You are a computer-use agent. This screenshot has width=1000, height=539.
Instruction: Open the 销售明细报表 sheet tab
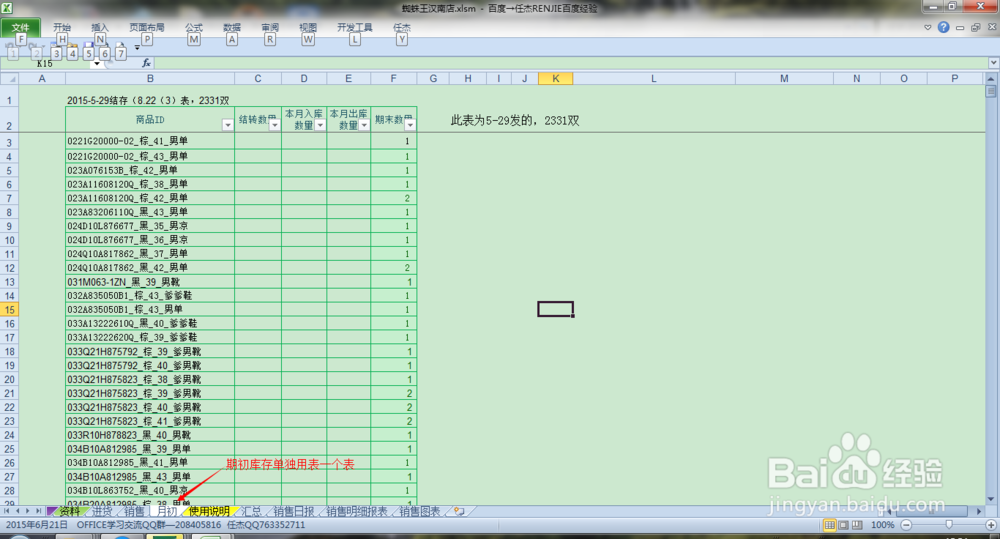tap(357, 512)
